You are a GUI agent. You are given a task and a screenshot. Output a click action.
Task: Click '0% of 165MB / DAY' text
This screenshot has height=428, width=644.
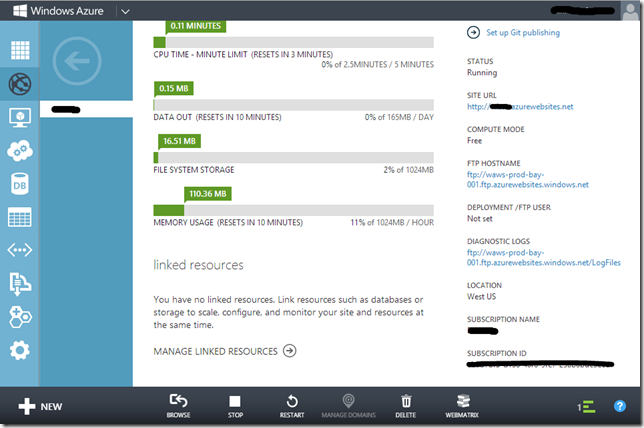pos(399,117)
